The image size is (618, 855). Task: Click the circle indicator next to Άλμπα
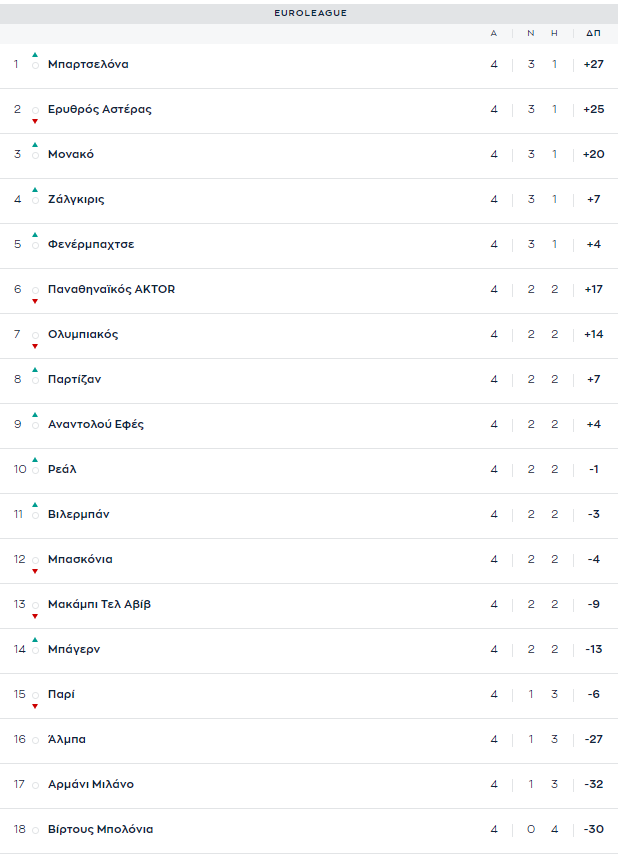pyautogui.click(x=35, y=740)
